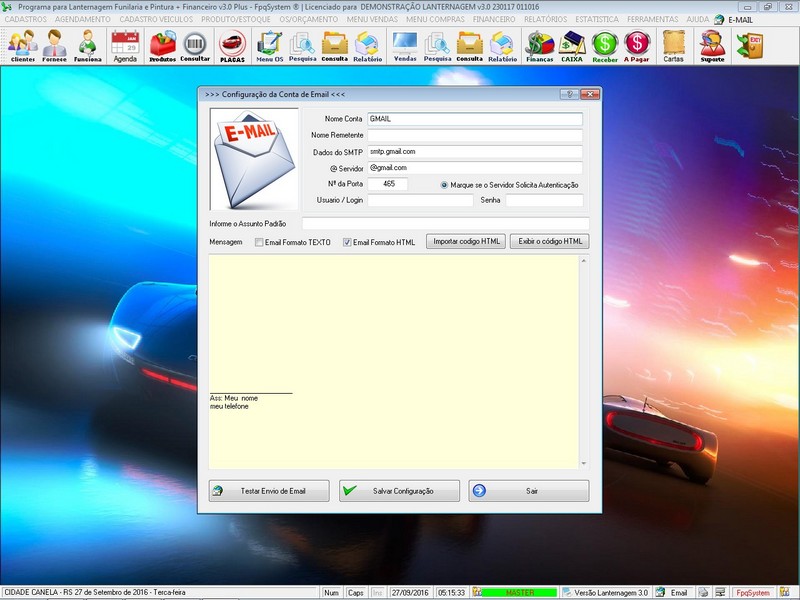Click the Agenda calendar icon
The width and height of the screenshot is (800, 600).
[125, 45]
